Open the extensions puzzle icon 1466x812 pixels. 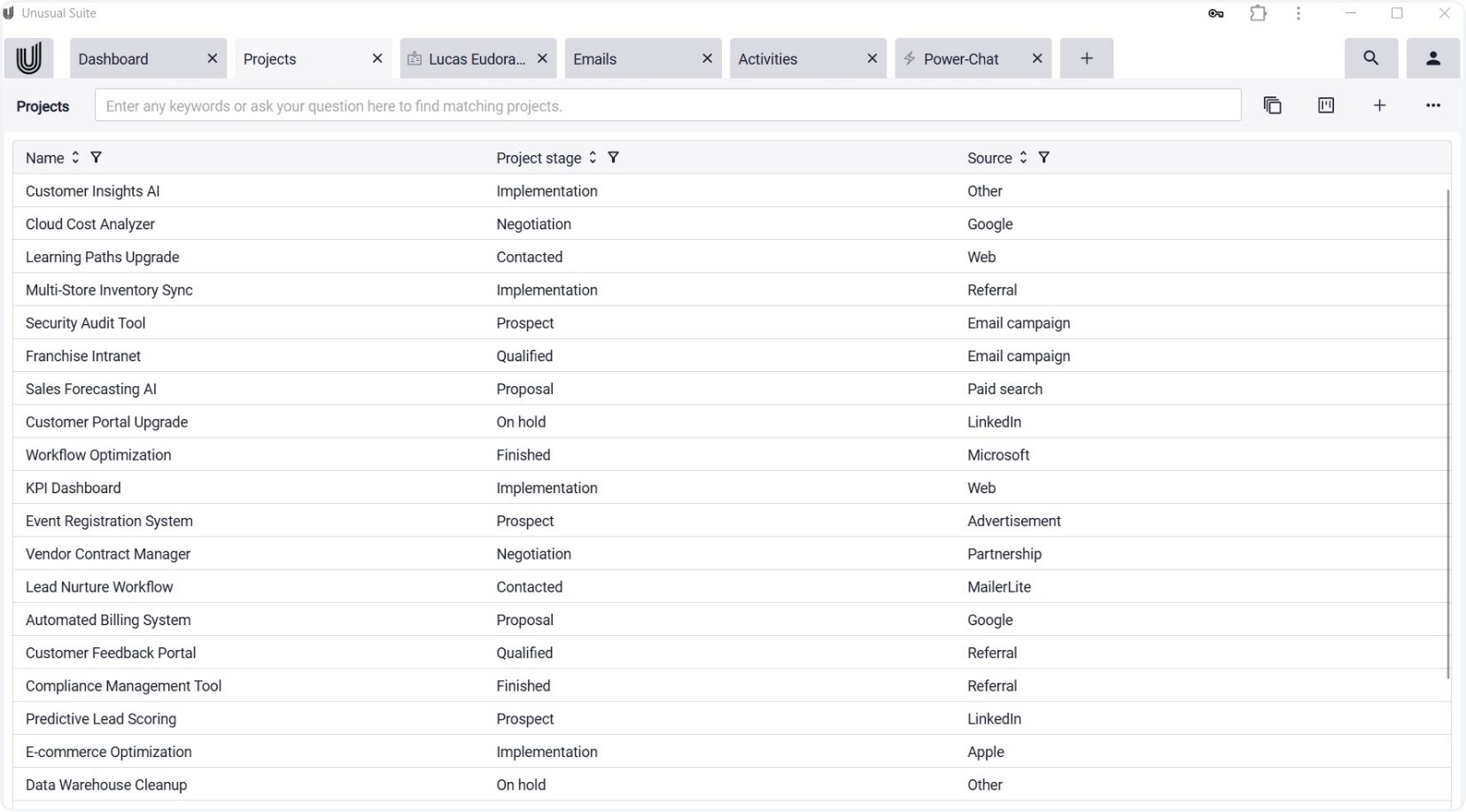pos(1258,13)
